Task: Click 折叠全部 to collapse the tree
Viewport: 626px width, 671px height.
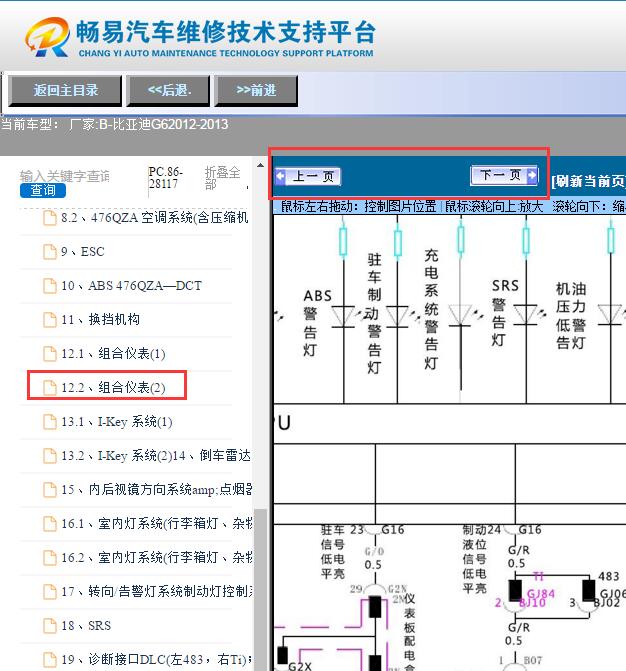Action: (x=223, y=178)
